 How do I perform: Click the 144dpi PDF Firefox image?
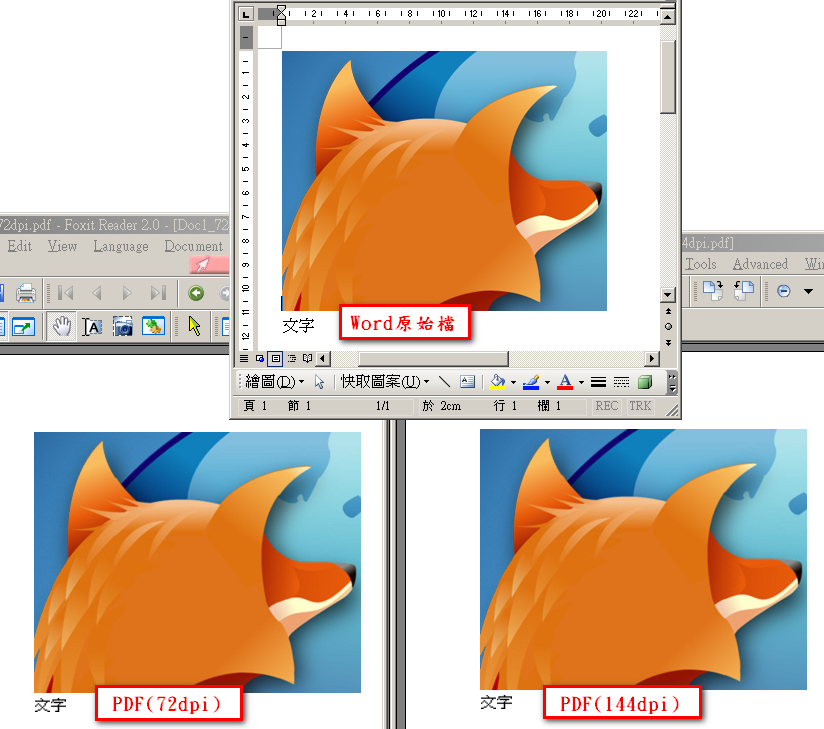coord(643,559)
